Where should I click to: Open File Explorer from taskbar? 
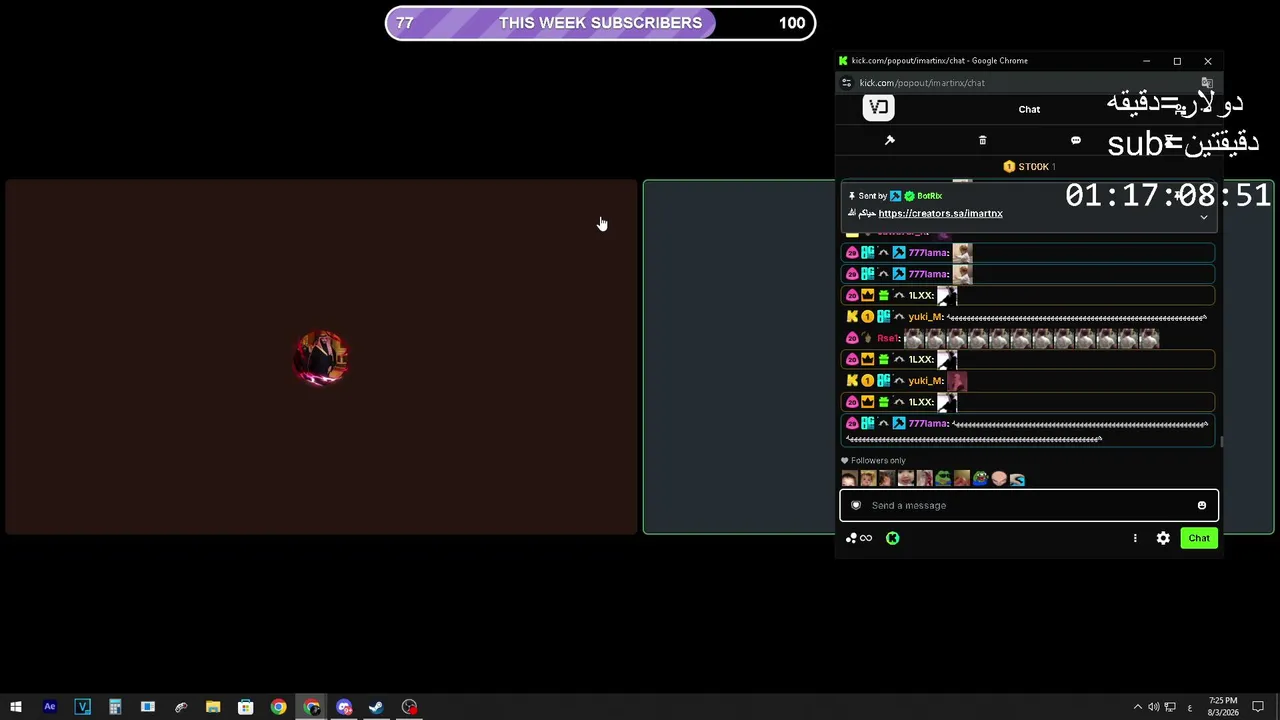click(213, 707)
